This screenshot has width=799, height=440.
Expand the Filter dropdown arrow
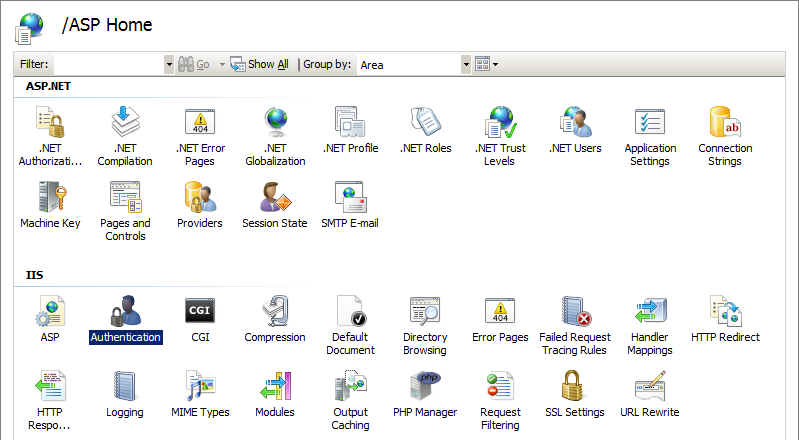coord(169,64)
